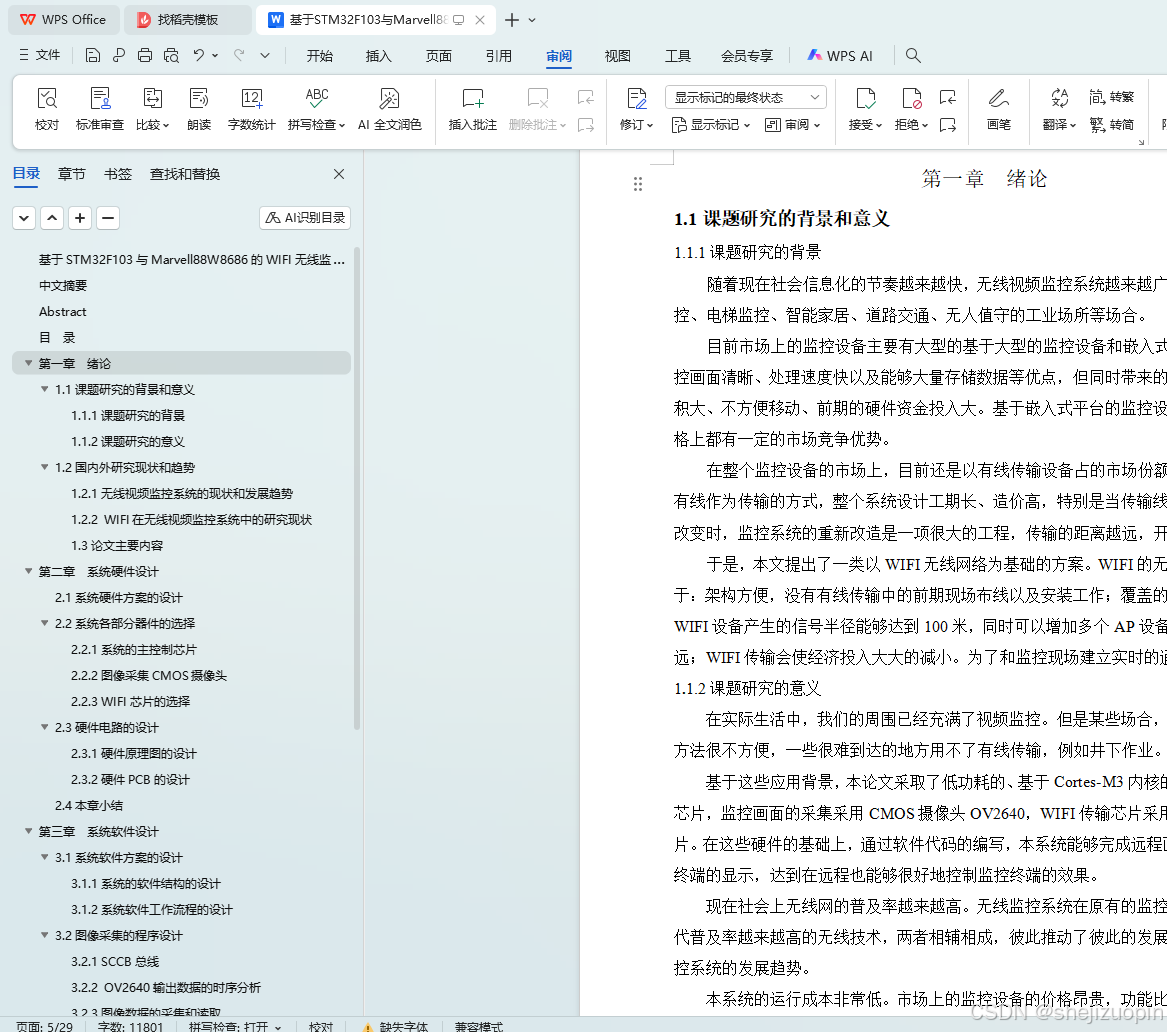The image size is (1167, 1032).
Task: Click the outline panel vertical scrollbar
Action: [357, 487]
